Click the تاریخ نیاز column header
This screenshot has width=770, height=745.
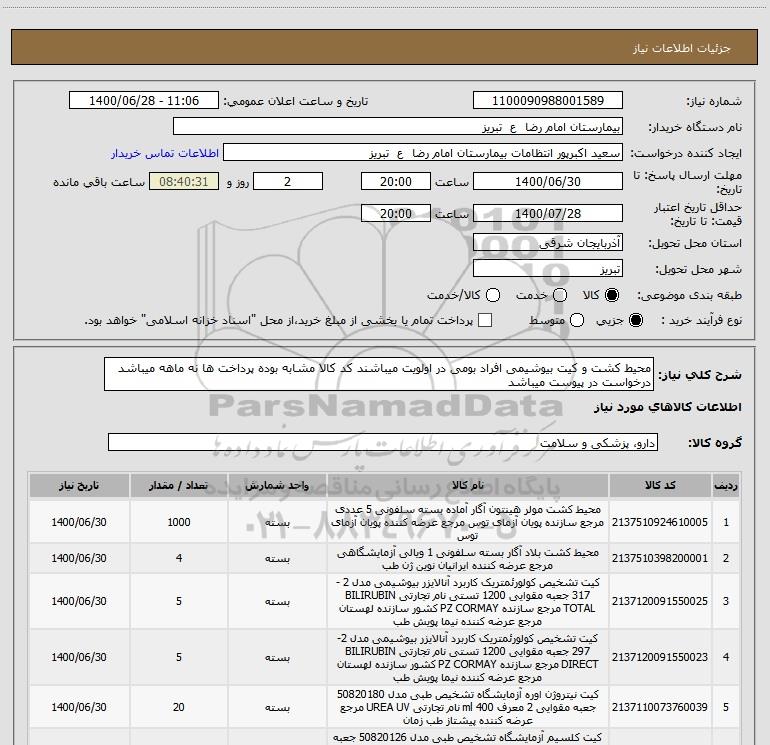coord(79,485)
